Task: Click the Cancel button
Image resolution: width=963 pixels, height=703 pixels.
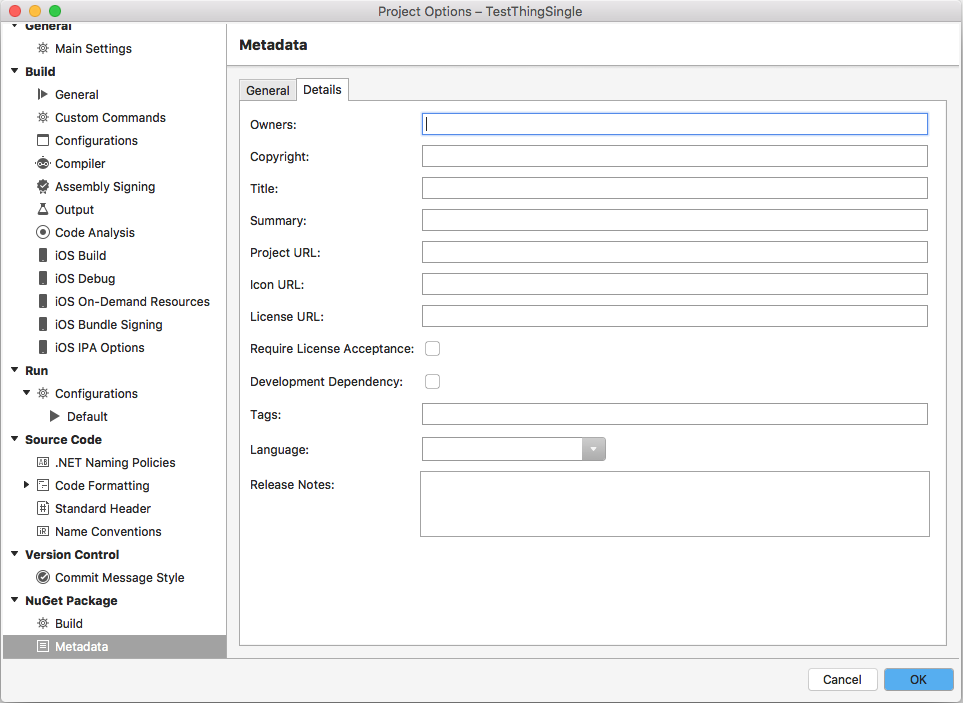Action: coord(842,679)
